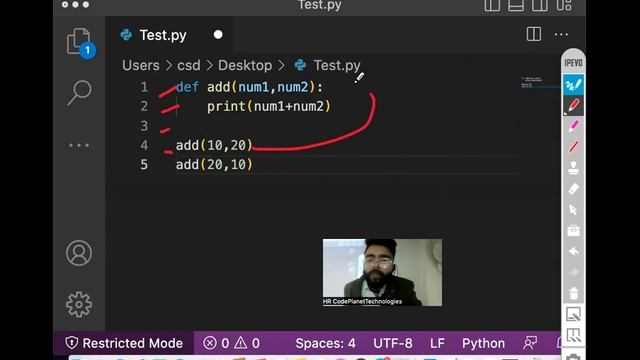Toggle primary side bar from title bar
This screenshot has width=640, height=360.
(492, 5)
